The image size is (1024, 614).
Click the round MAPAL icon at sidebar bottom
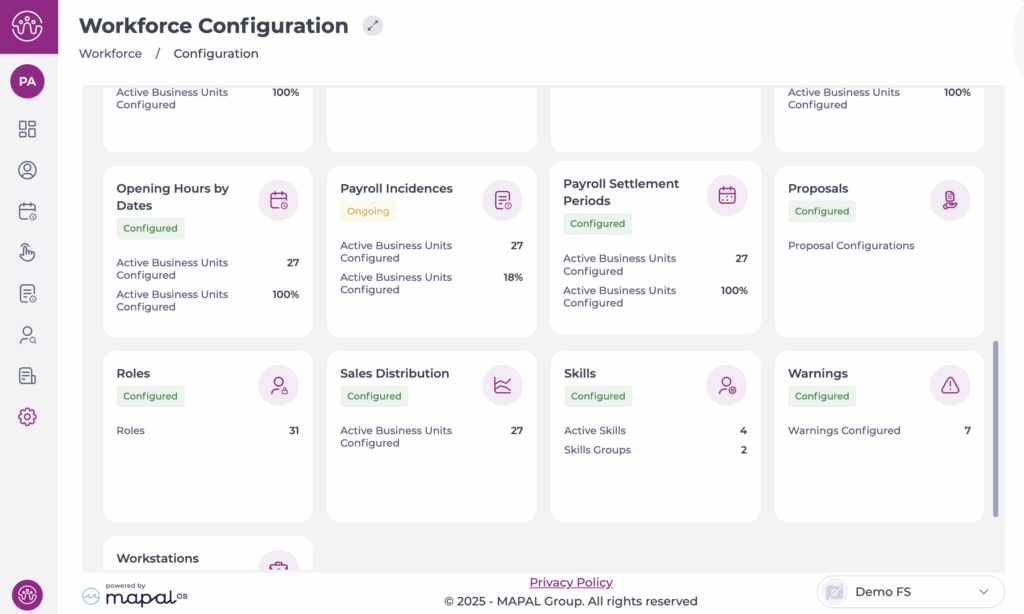27,595
